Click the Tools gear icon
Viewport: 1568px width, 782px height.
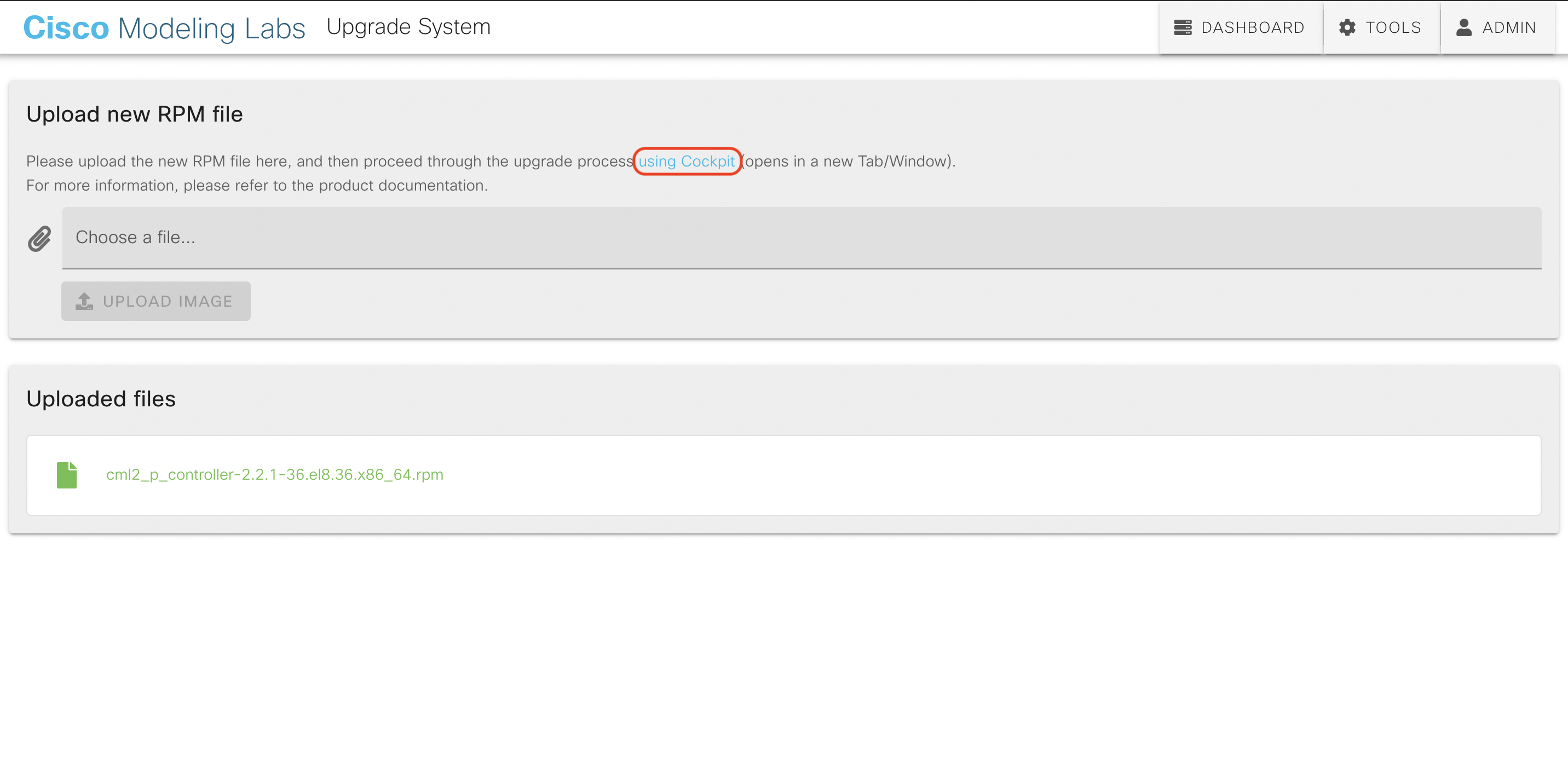1347,27
